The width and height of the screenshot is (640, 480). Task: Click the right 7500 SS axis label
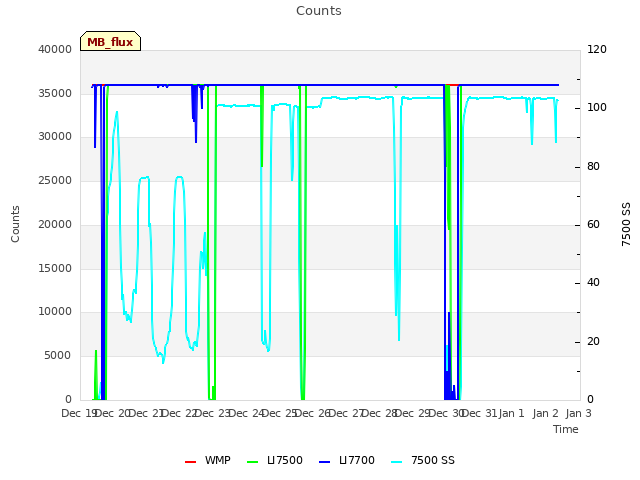coord(626,224)
